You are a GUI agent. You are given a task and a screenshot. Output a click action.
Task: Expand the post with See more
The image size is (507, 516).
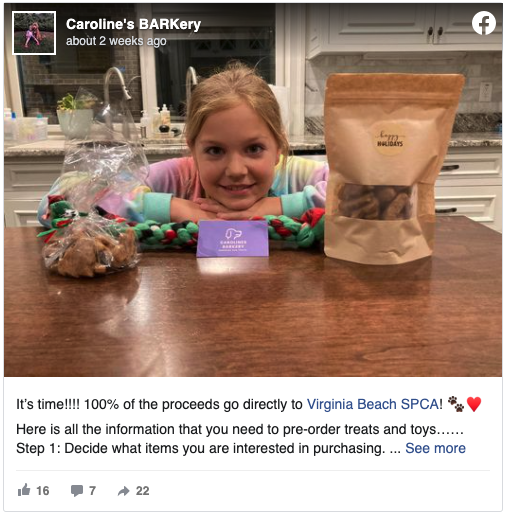[435, 448]
